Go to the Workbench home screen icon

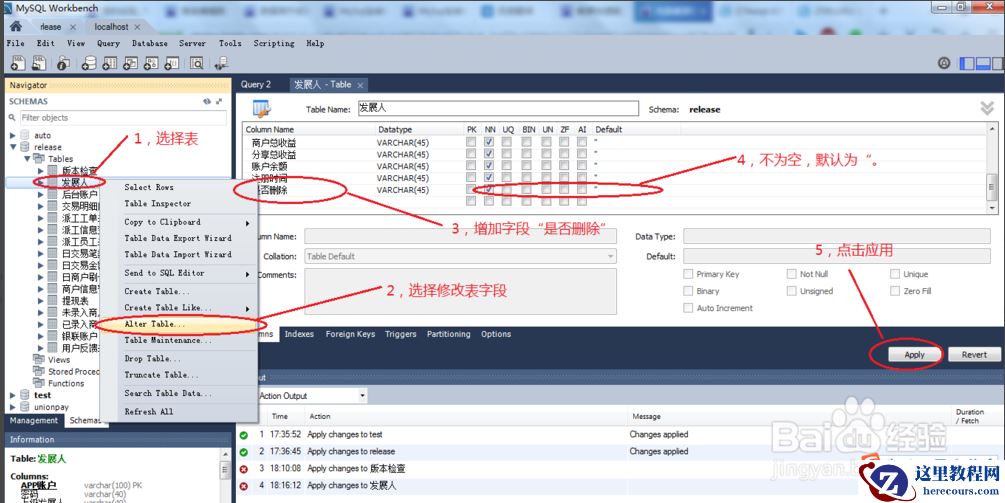(x=16, y=26)
